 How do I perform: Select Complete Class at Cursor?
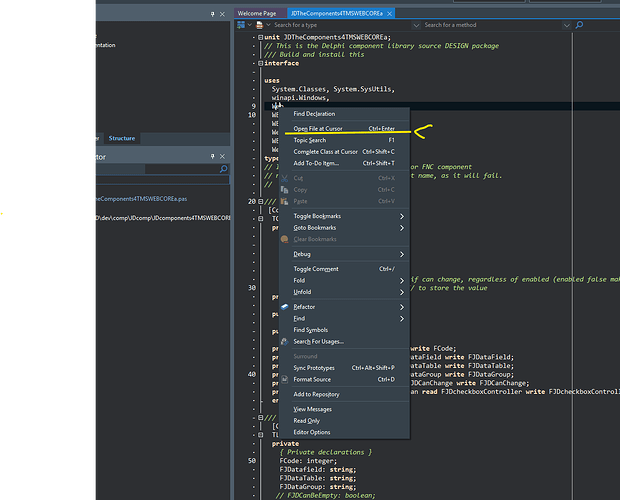(x=325, y=152)
